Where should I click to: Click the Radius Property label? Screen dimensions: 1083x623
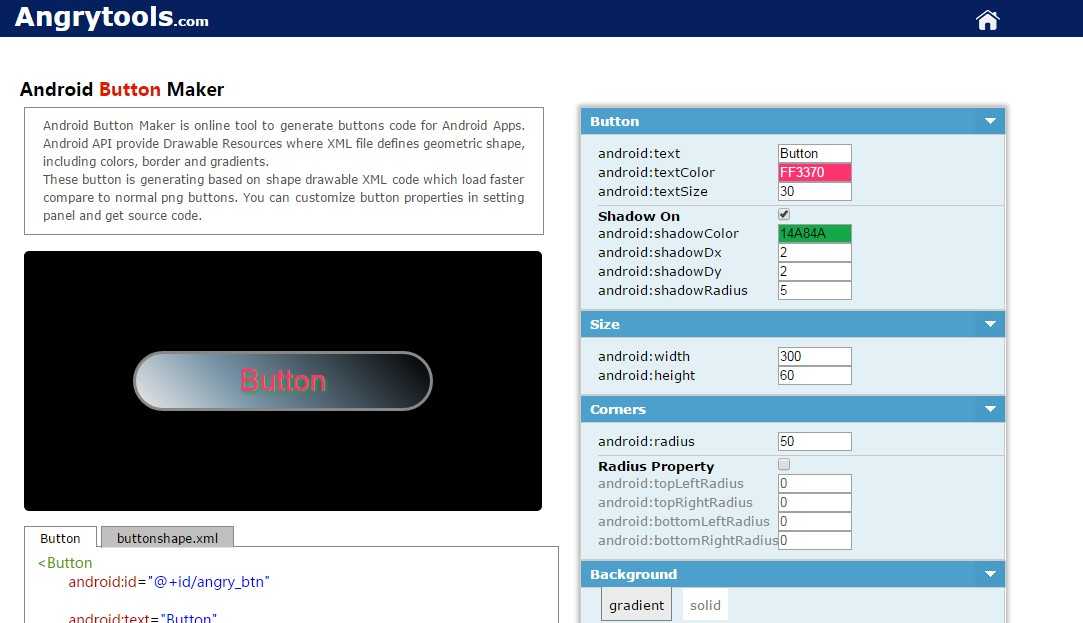click(x=656, y=466)
